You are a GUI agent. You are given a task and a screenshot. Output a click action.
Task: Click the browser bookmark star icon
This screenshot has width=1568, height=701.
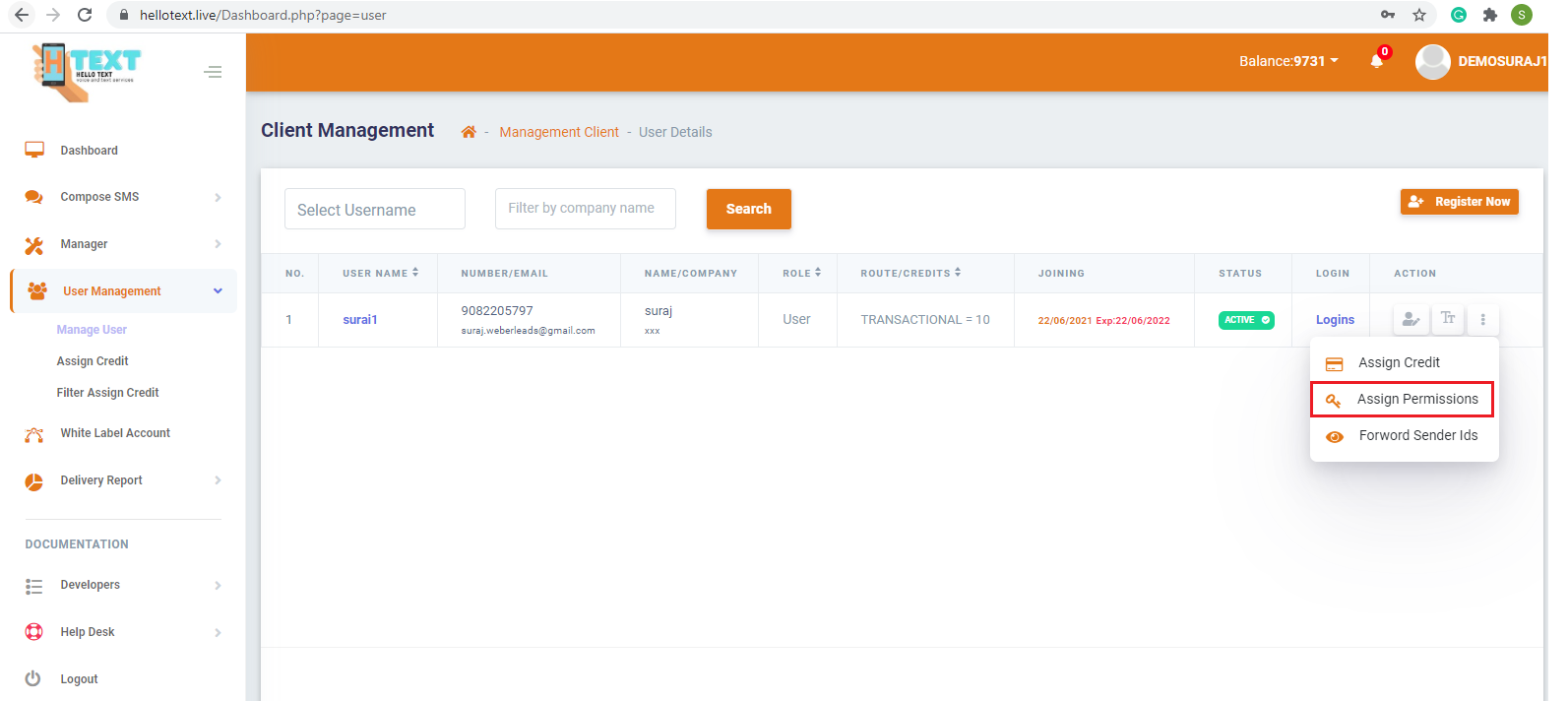[1418, 15]
